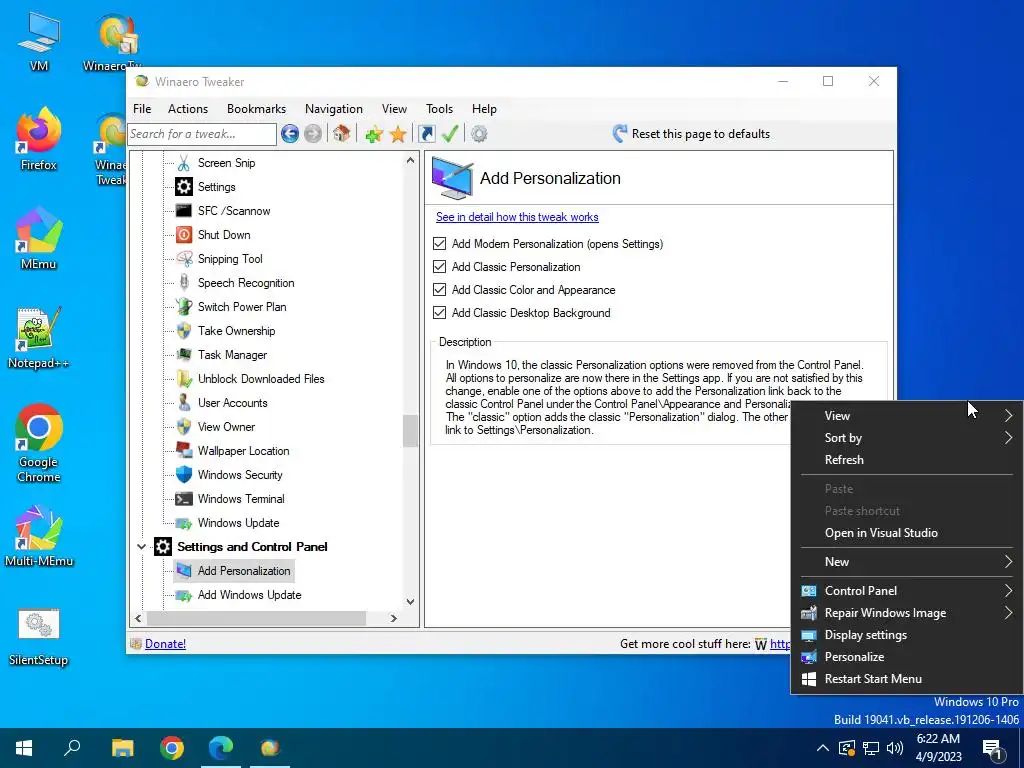Open the File menu
The image size is (1024, 768).
click(x=142, y=109)
